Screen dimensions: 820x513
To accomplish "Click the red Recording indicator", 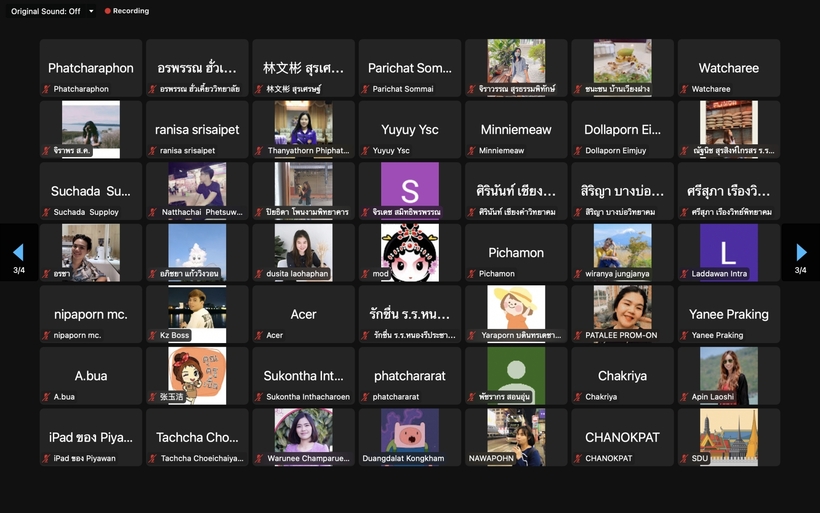I will coord(125,11).
